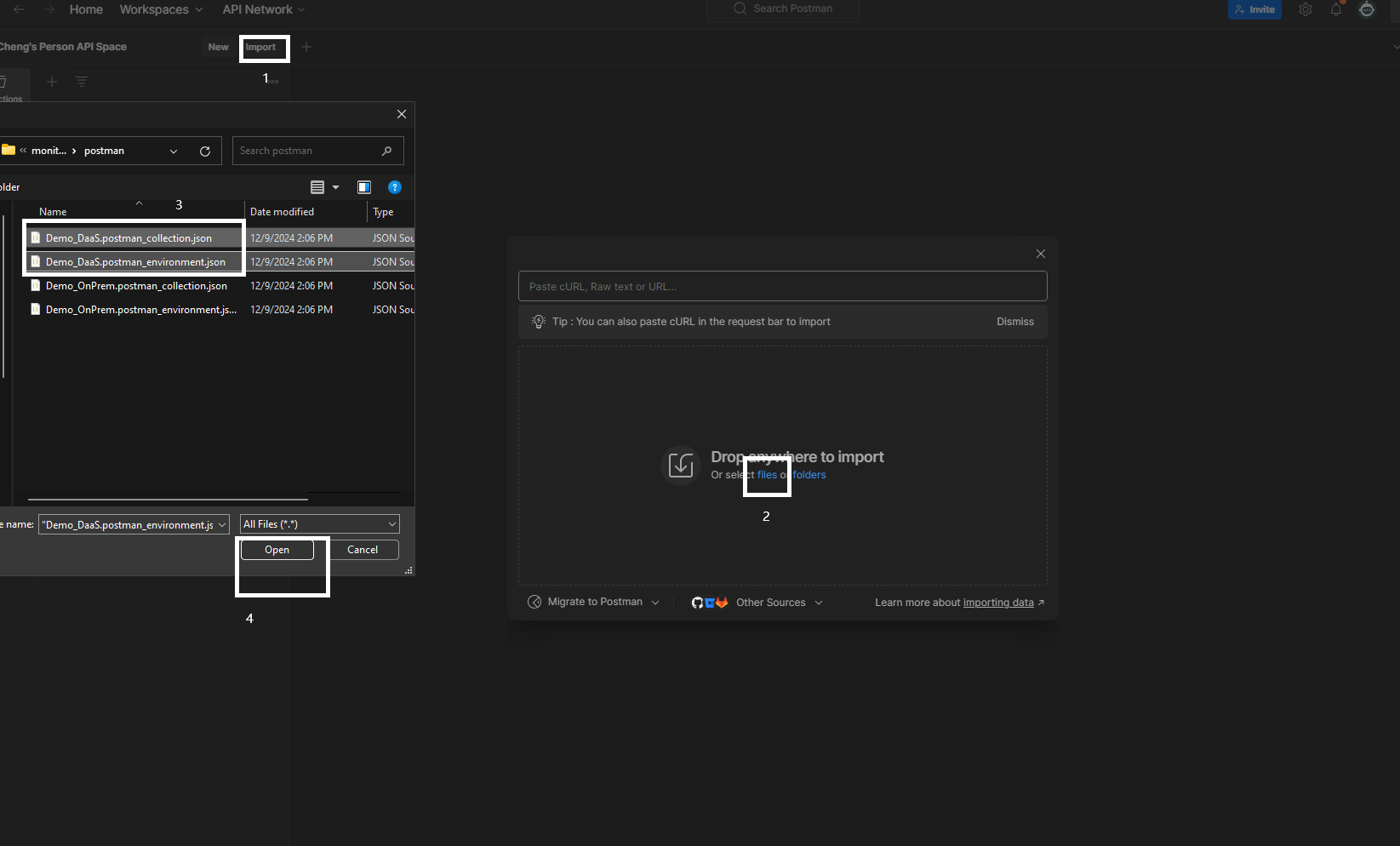1400x846 pixels.
Task: Click the Paste cURL, Raw text input
Action: (x=782, y=286)
